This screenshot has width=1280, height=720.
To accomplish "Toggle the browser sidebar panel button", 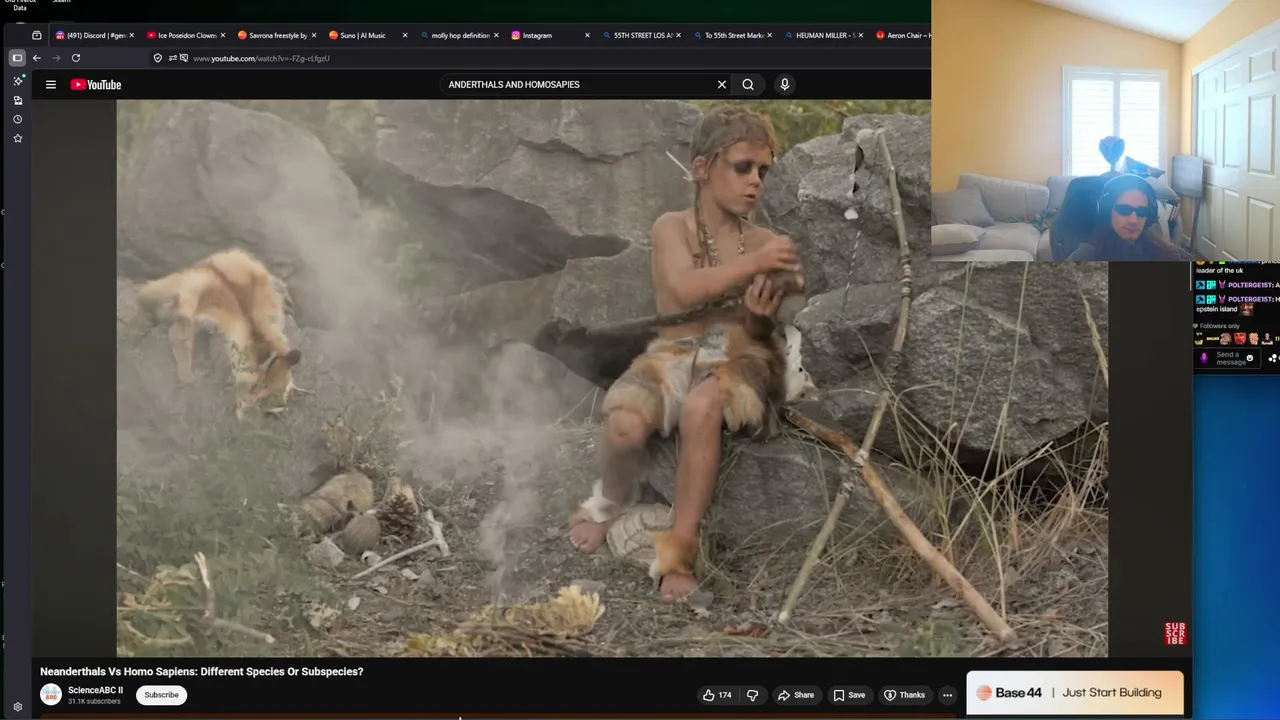I will (17, 58).
